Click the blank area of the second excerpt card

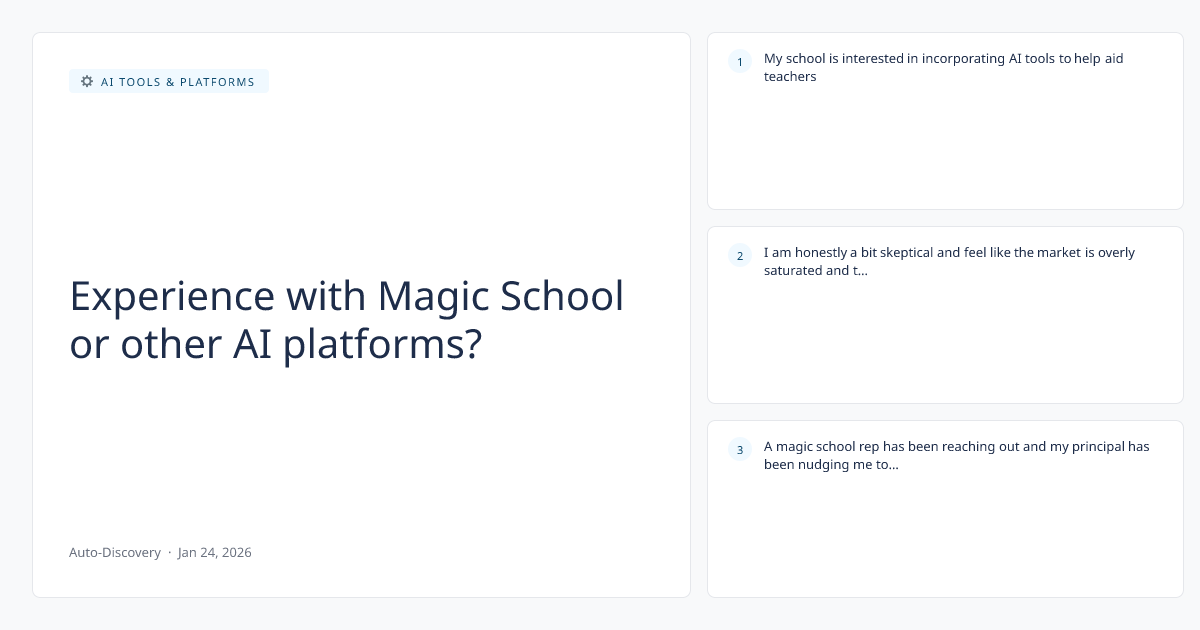(945, 345)
